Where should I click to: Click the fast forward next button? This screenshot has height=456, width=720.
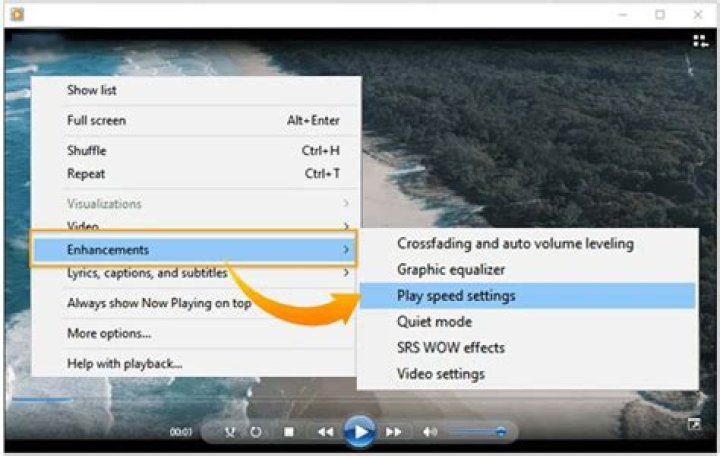[x=394, y=432]
